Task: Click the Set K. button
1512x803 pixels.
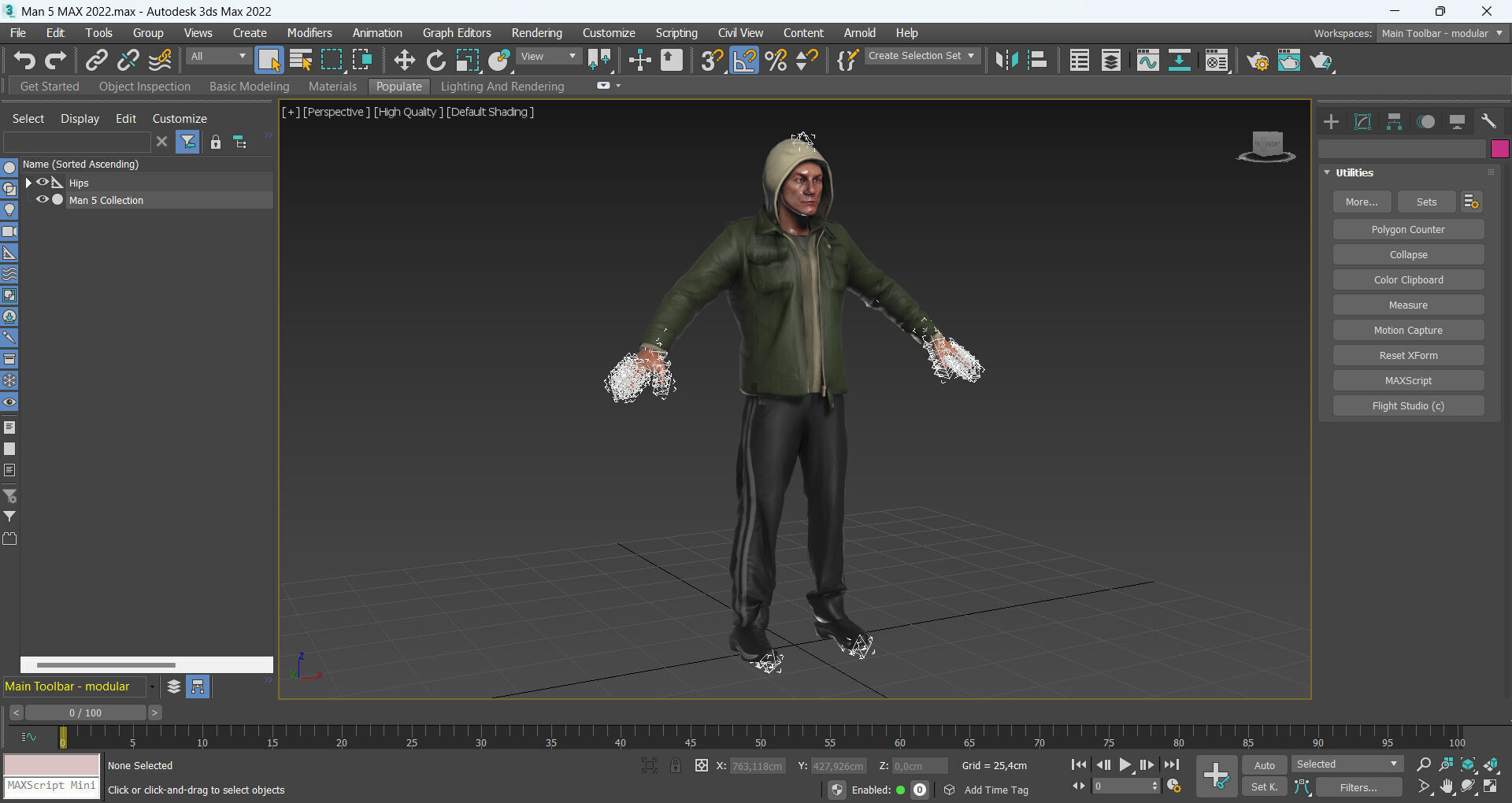Action: pyautogui.click(x=1264, y=787)
